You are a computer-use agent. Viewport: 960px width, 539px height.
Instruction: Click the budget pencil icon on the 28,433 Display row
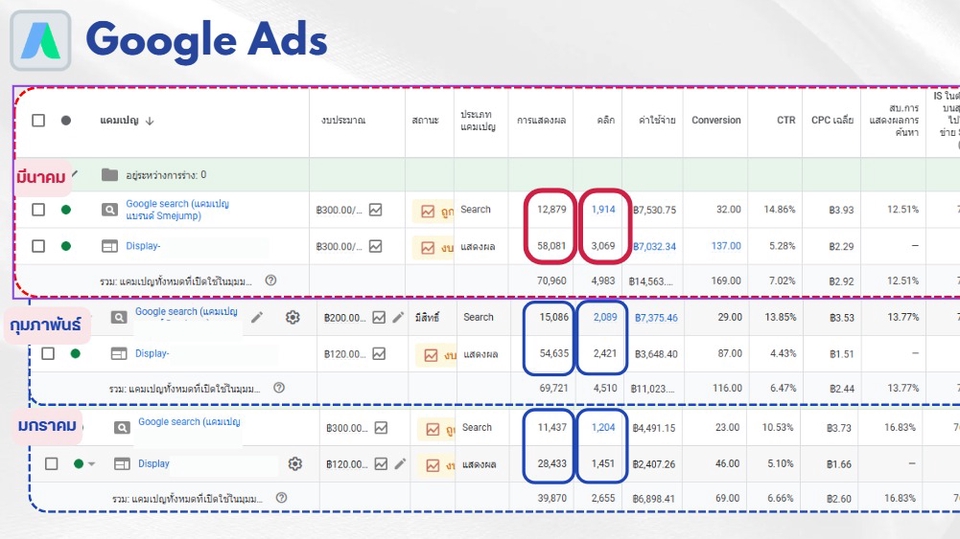400,464
